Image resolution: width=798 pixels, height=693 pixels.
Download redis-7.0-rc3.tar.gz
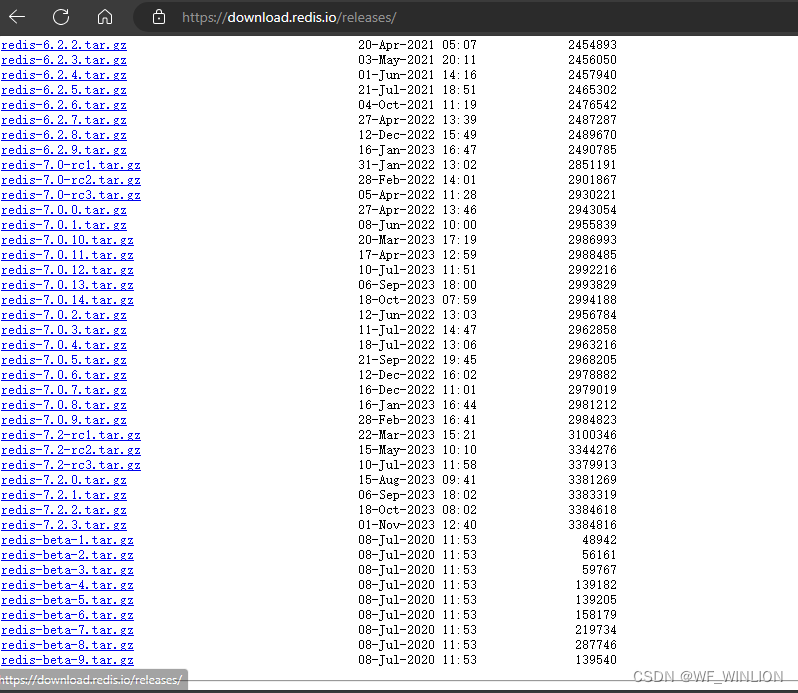[x=71, y=195]
